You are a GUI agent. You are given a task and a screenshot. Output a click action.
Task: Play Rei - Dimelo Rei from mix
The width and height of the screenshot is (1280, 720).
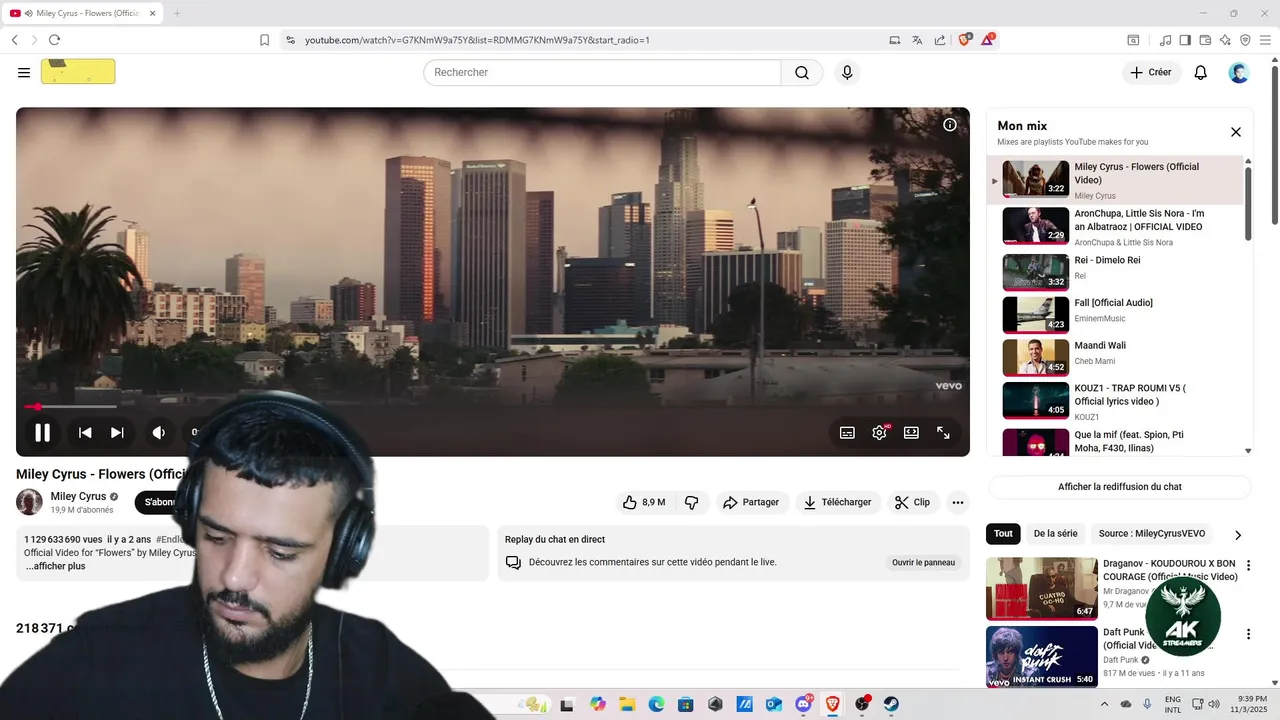coord(1115,271)
